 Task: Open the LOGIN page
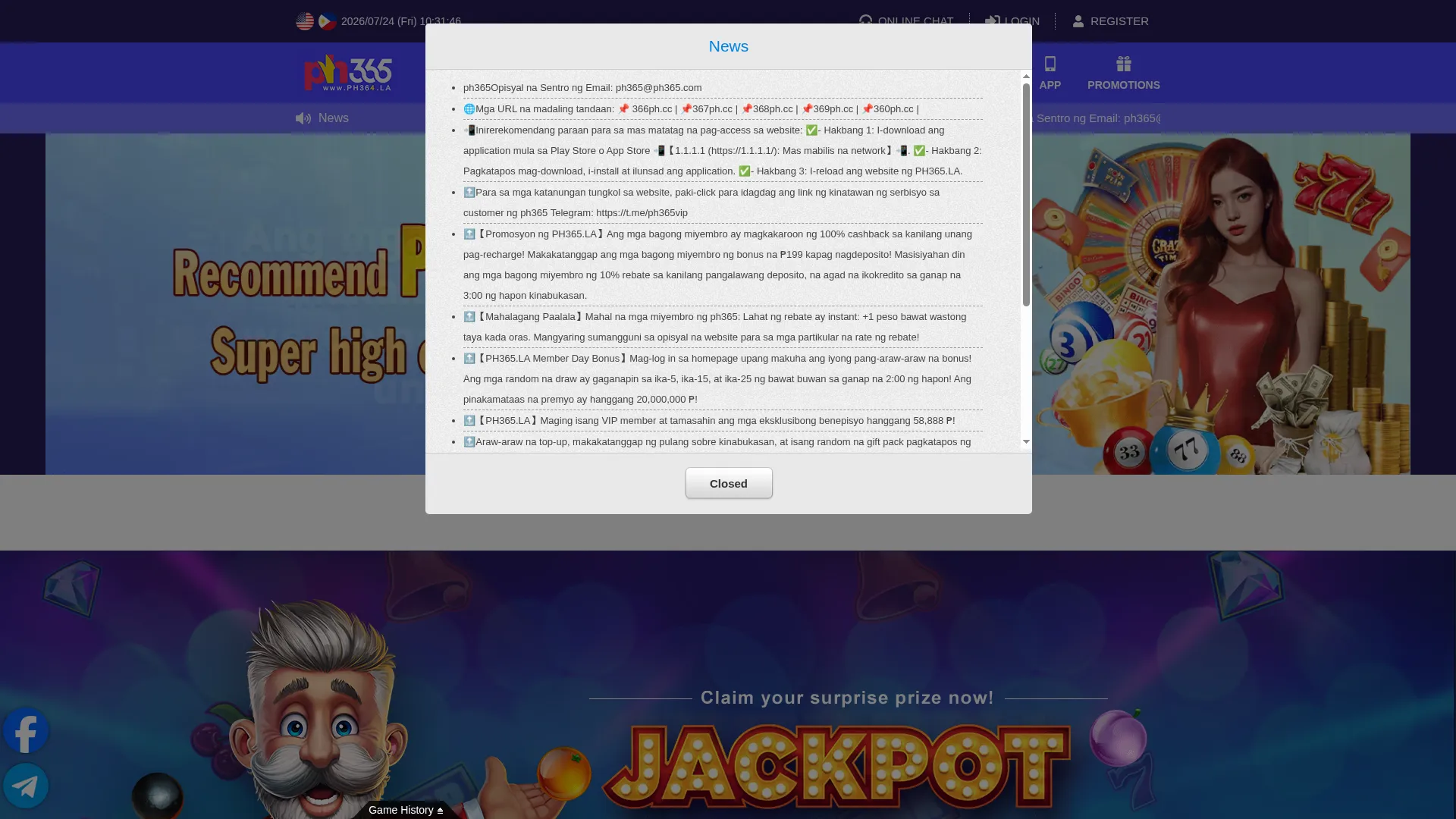tap(1012, 21)
